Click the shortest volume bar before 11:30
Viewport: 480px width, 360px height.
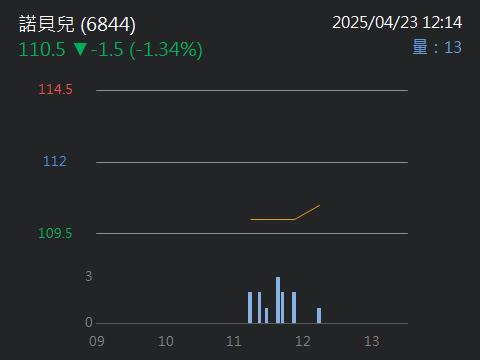click(266, 316)
